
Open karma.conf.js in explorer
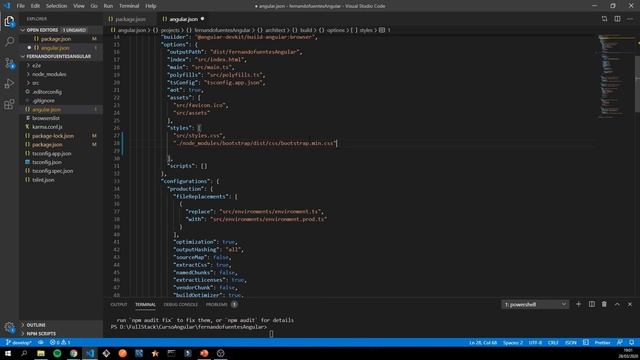47,127
